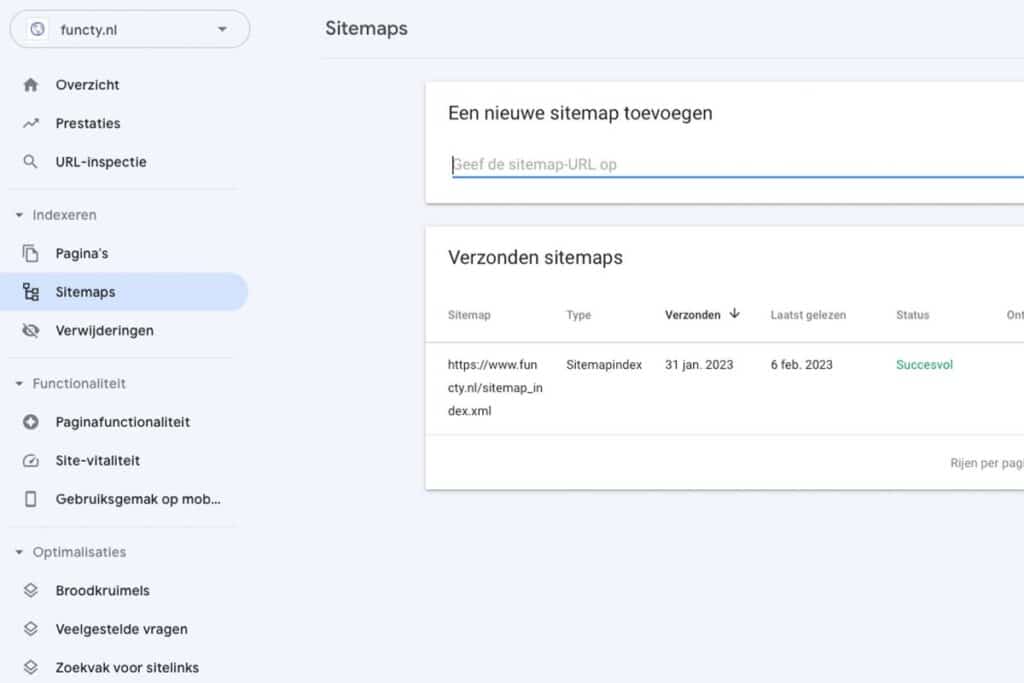This screenshot has height=683, width=1024.
Task: Click the URL-inspectie magnifier icon
Action: [30, 161]
